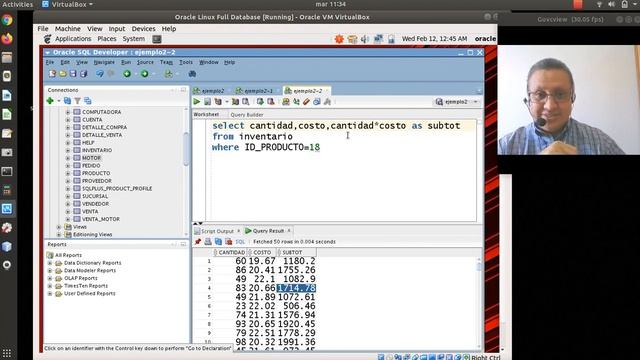The height and width of the screenshot is (360, 640).
Task: Open the Navigate menu in SQL Developer
Action: (104, 62)
